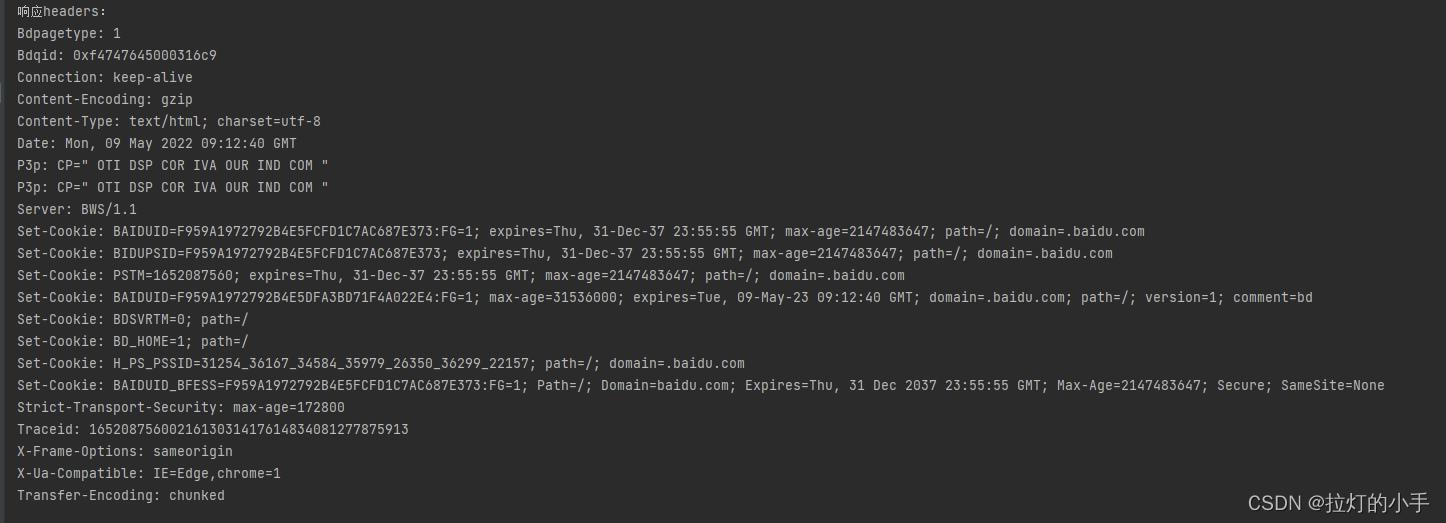Select the Transfer-Encoding chunked line
The height and width of the screenshot is (523, 1446).
120,496
